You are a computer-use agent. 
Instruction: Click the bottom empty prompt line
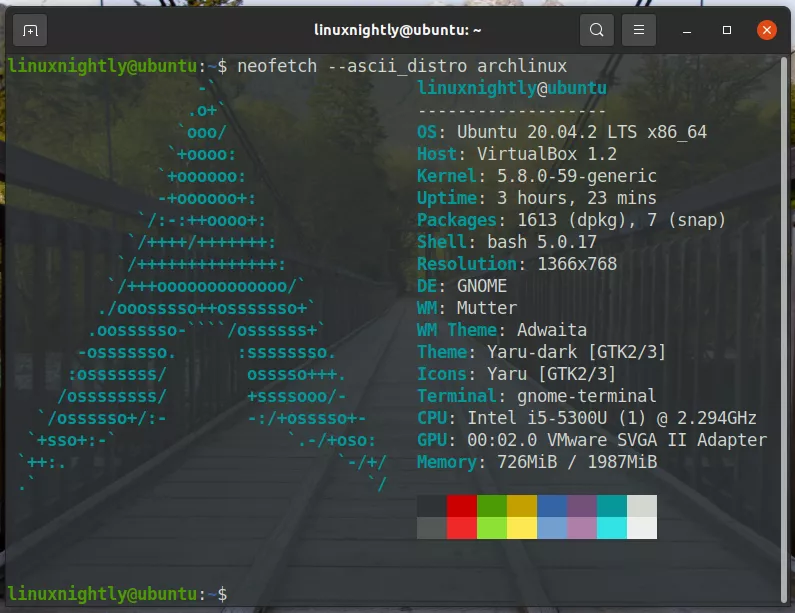click(118, 594)
